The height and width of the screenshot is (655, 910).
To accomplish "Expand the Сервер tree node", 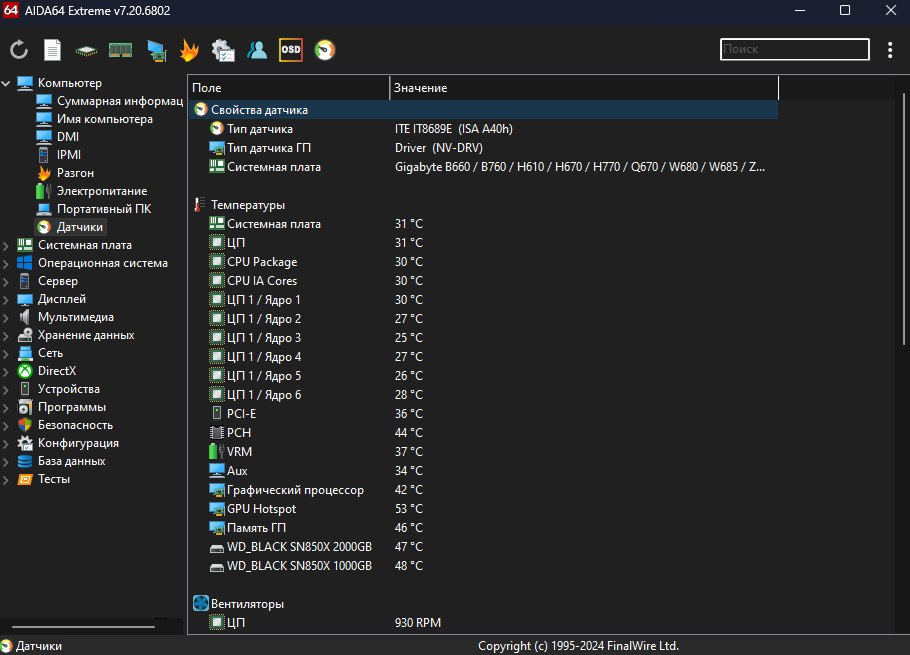I will click(6, 282).
